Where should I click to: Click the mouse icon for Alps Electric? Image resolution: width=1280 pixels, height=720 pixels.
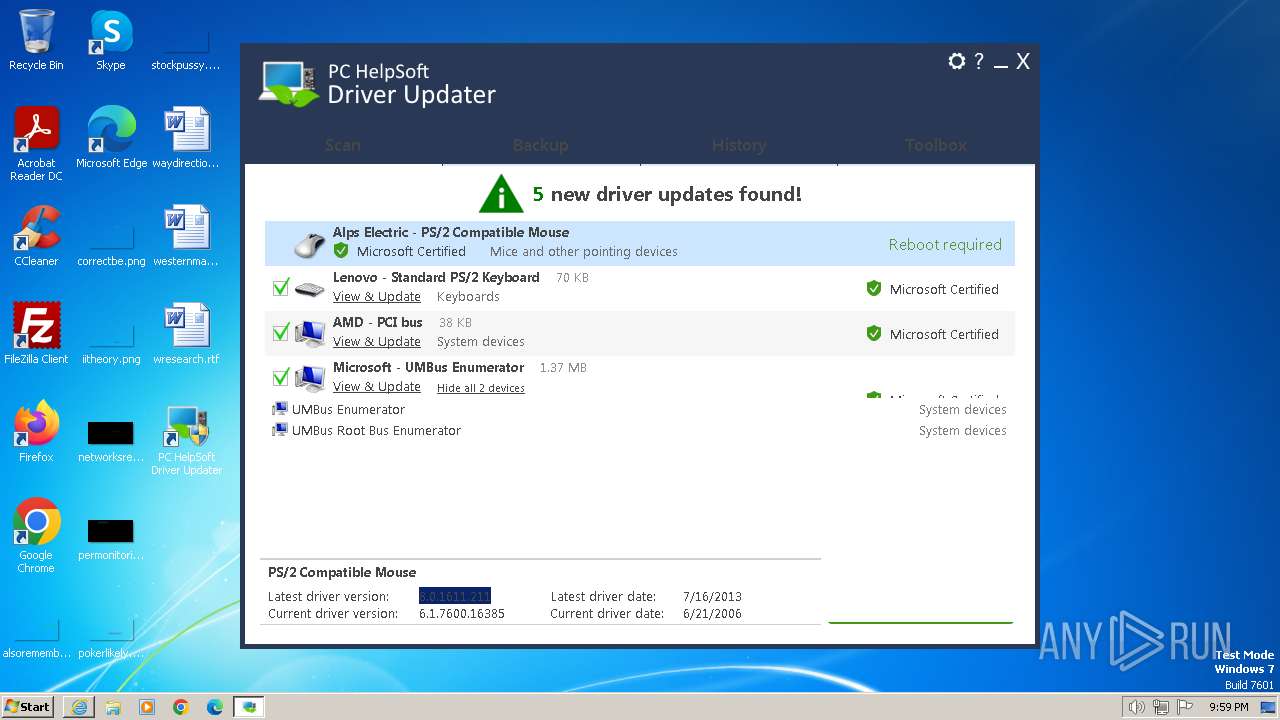[310, 244]
